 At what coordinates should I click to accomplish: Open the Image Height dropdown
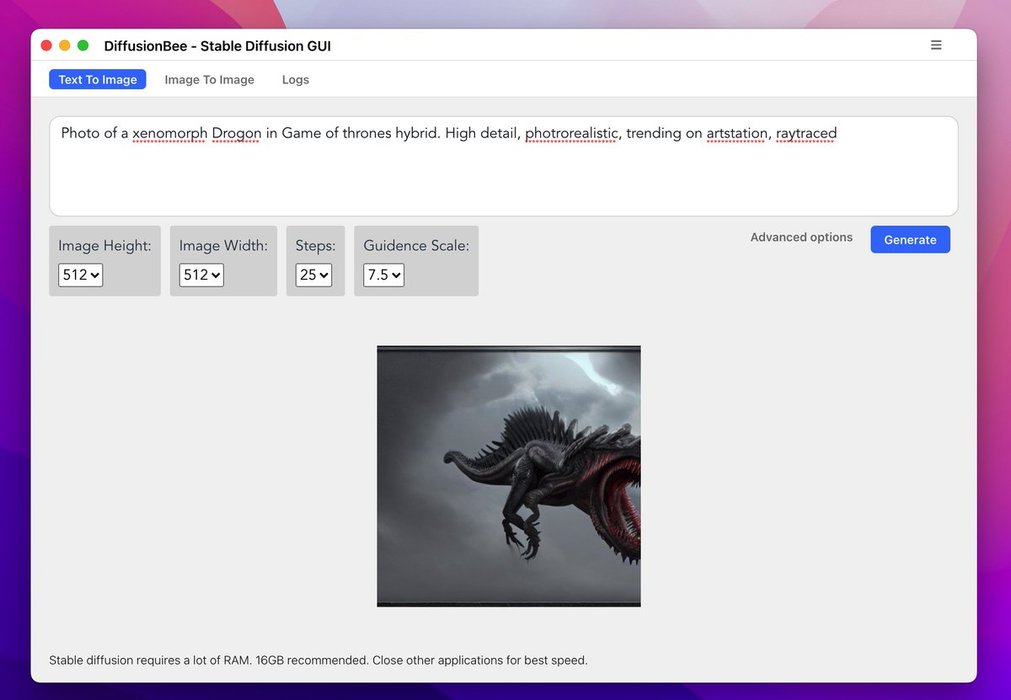(80, 274)
